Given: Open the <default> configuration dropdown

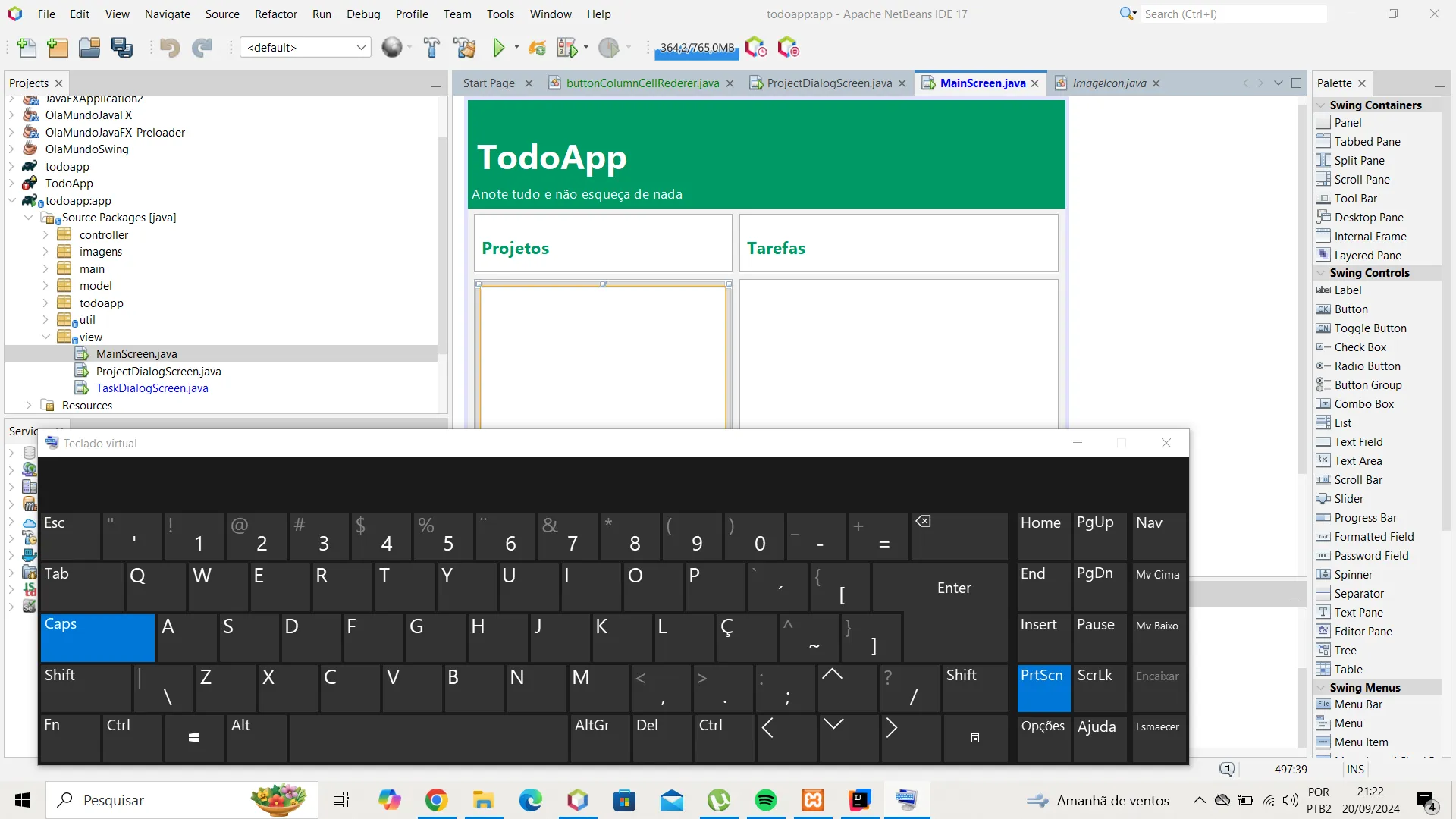Looking at the screenshot, I should pyautogui.click(x=305, y=48).
